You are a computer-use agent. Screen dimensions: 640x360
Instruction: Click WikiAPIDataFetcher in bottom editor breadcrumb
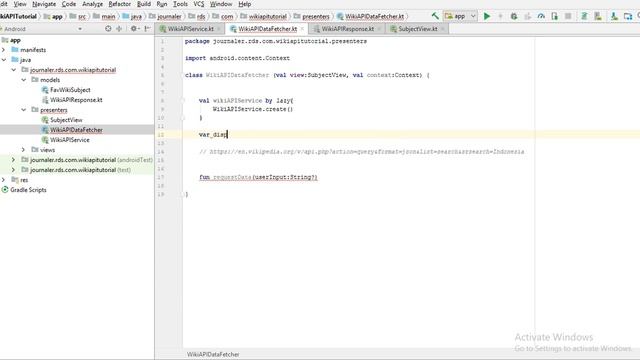[213, 354]
